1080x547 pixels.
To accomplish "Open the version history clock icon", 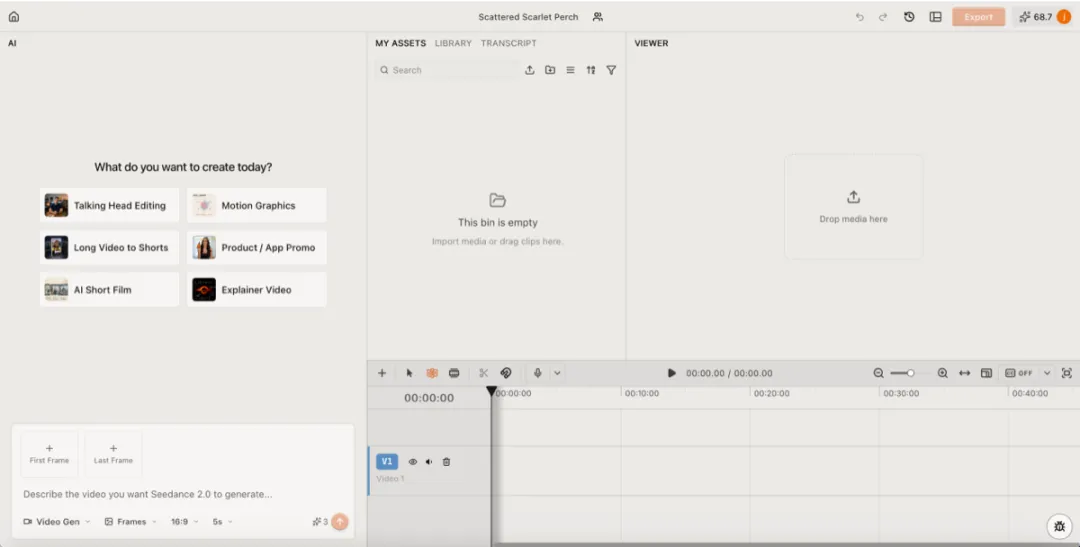I will (909, 17).
